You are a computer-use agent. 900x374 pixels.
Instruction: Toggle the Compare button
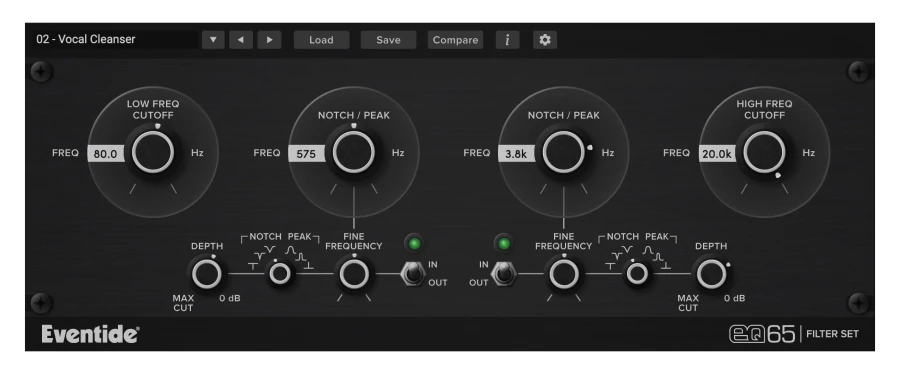coord(455,40)
